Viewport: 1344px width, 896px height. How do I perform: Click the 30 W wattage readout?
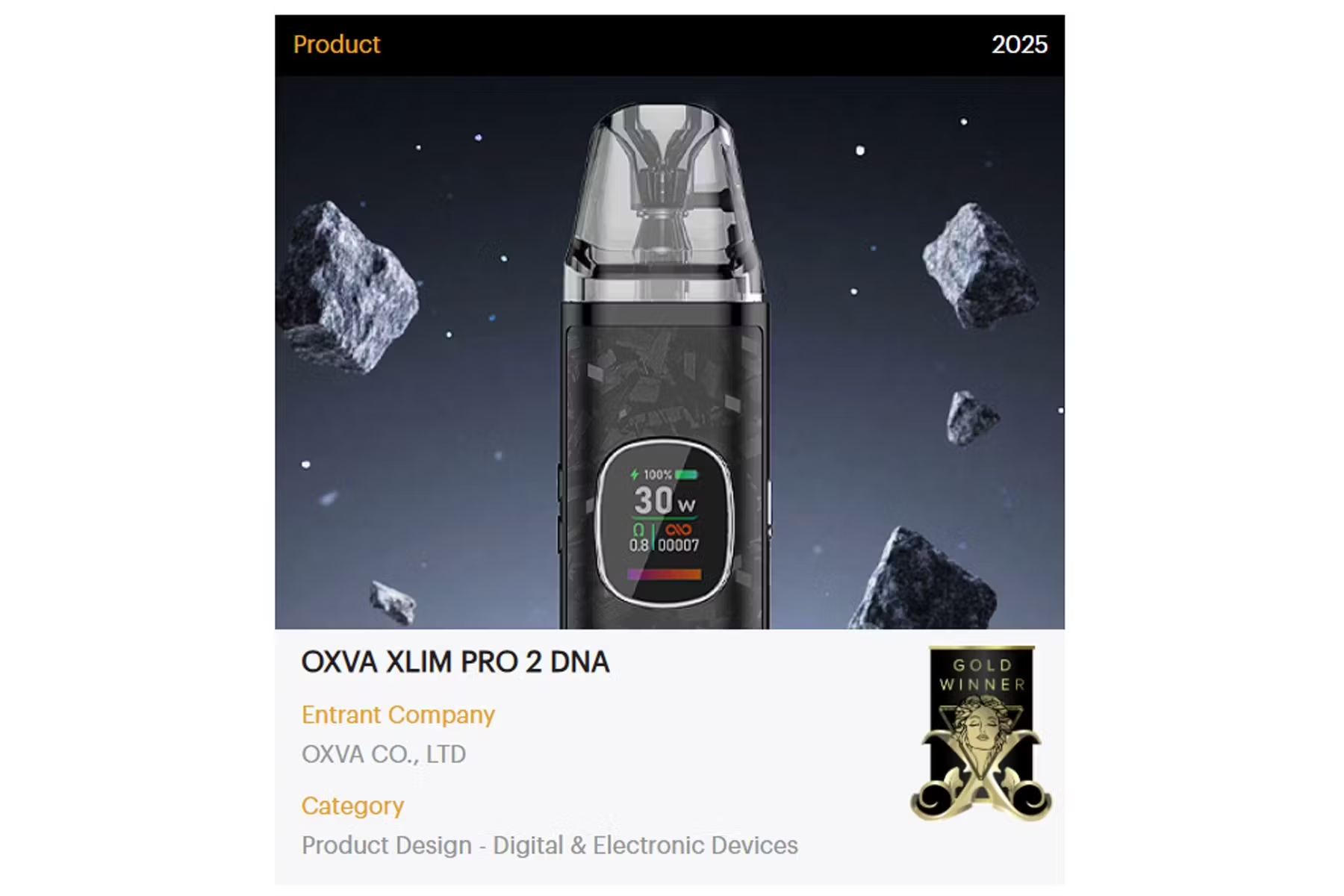pyautogui.click(x=665, y=500)
